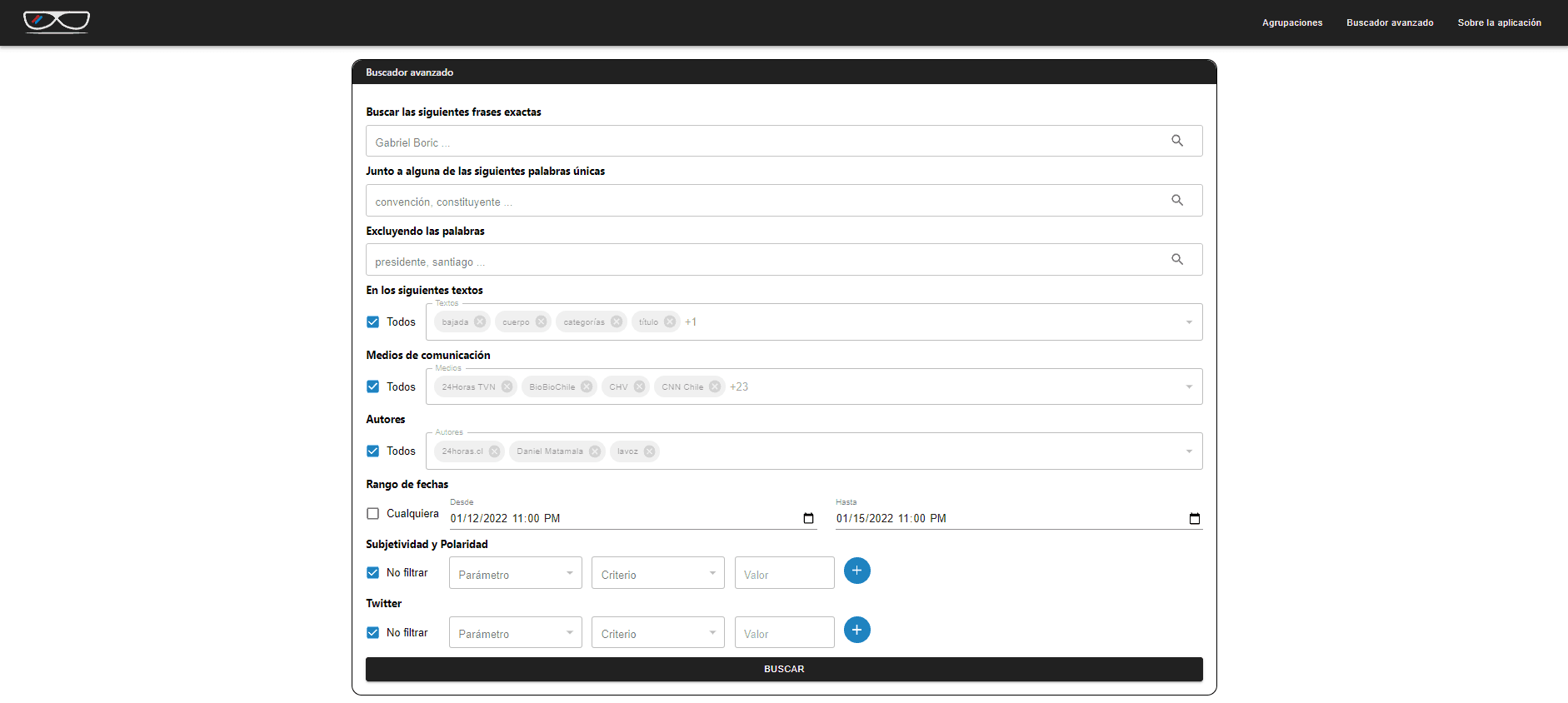This screenshot has width=1568, height=703.
Task: Click search icon in excluded words field
Action: click(1176, 260)
